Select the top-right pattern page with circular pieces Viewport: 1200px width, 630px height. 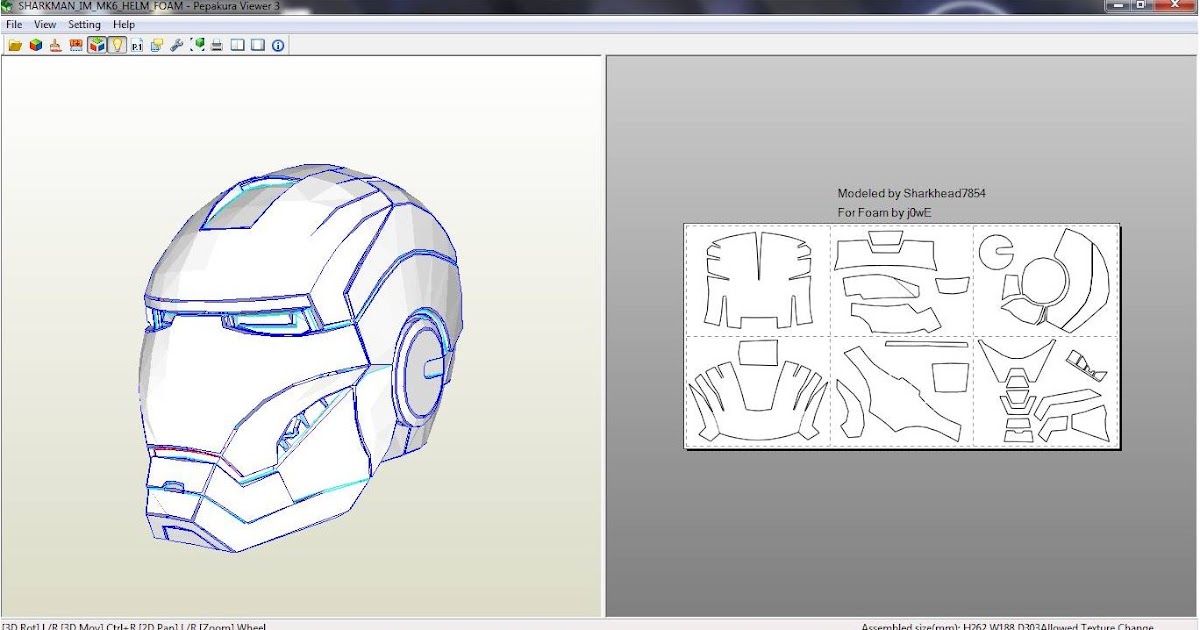coord(1045,280)
